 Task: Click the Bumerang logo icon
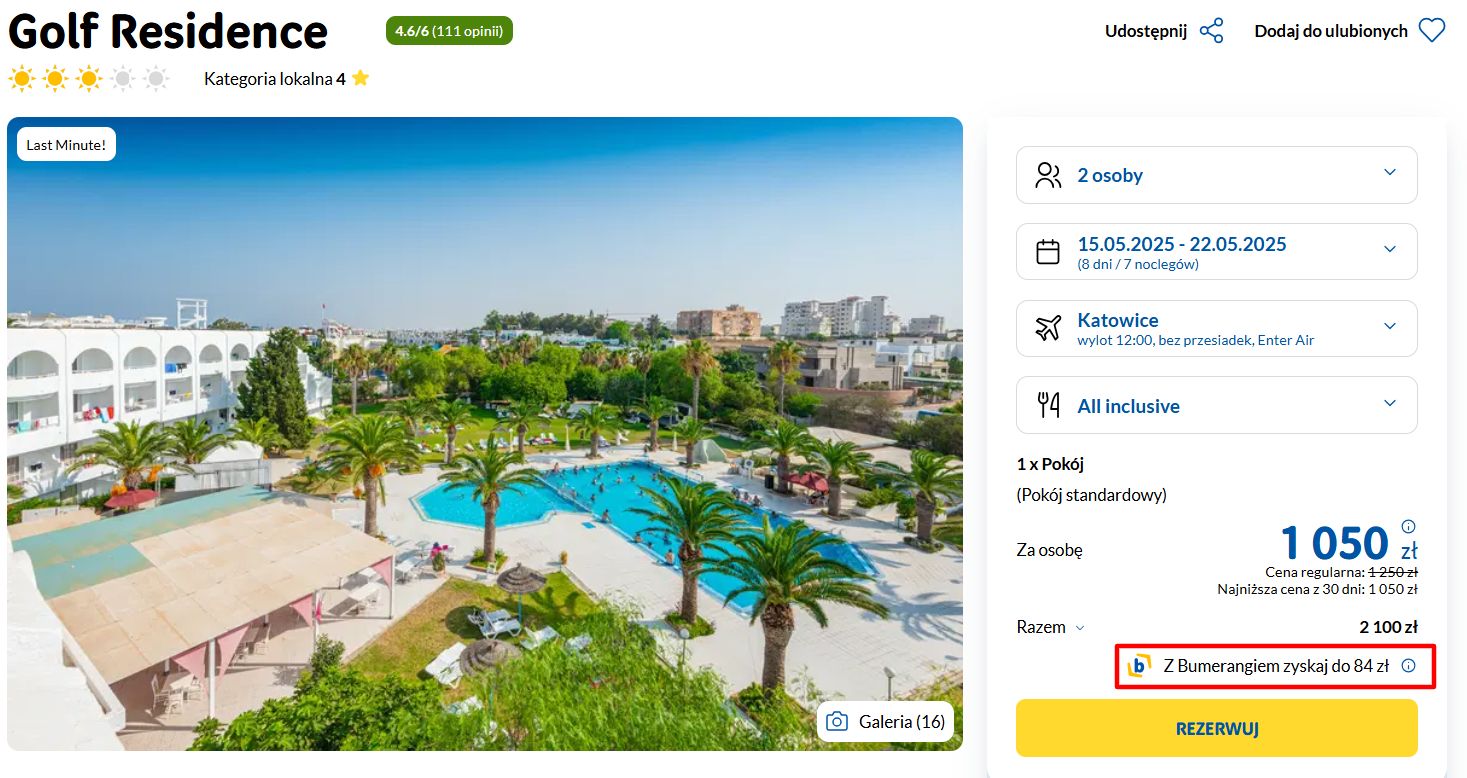tap(1139, 666)
